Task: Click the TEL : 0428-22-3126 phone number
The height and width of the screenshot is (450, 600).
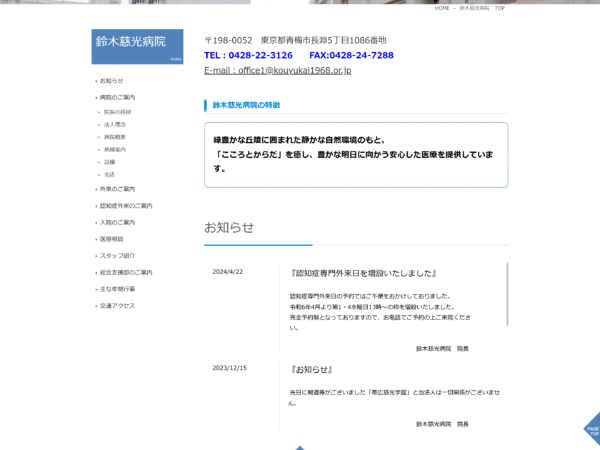Action: coord(248,55)
